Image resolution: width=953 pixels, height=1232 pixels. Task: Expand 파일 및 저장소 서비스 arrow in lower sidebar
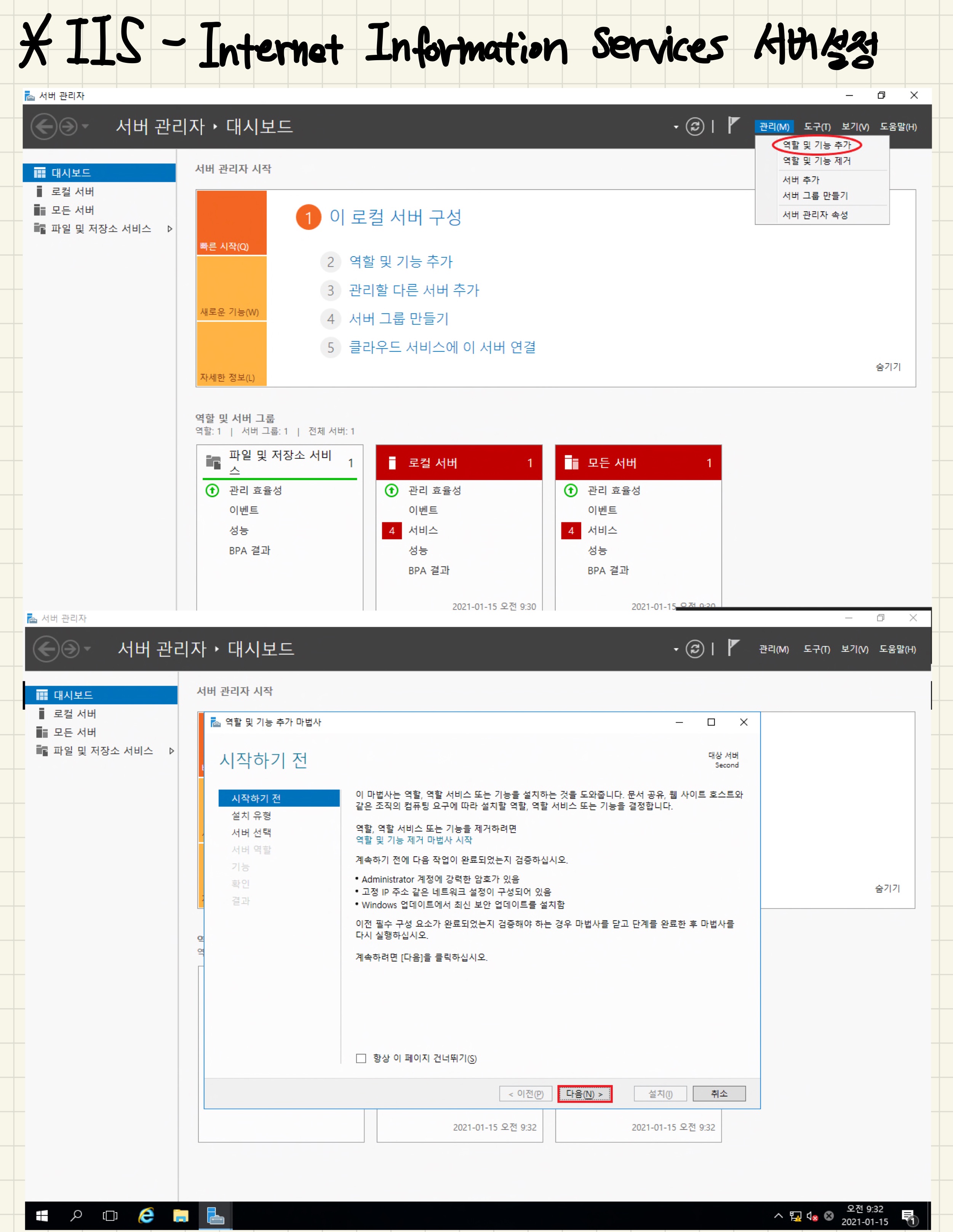pos(171,751)
